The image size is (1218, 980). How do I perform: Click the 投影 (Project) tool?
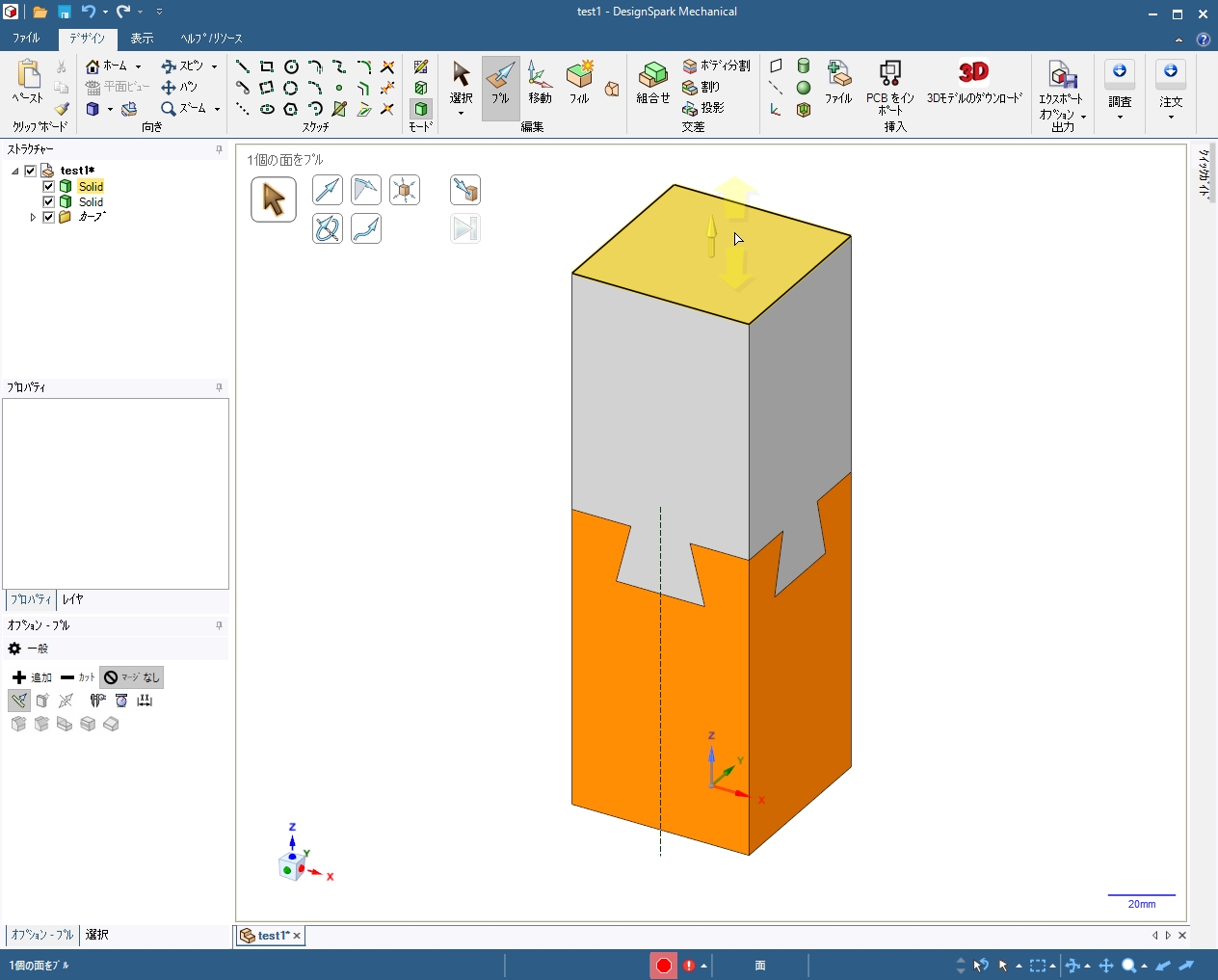pyautogui.click(x=703, y=108)
